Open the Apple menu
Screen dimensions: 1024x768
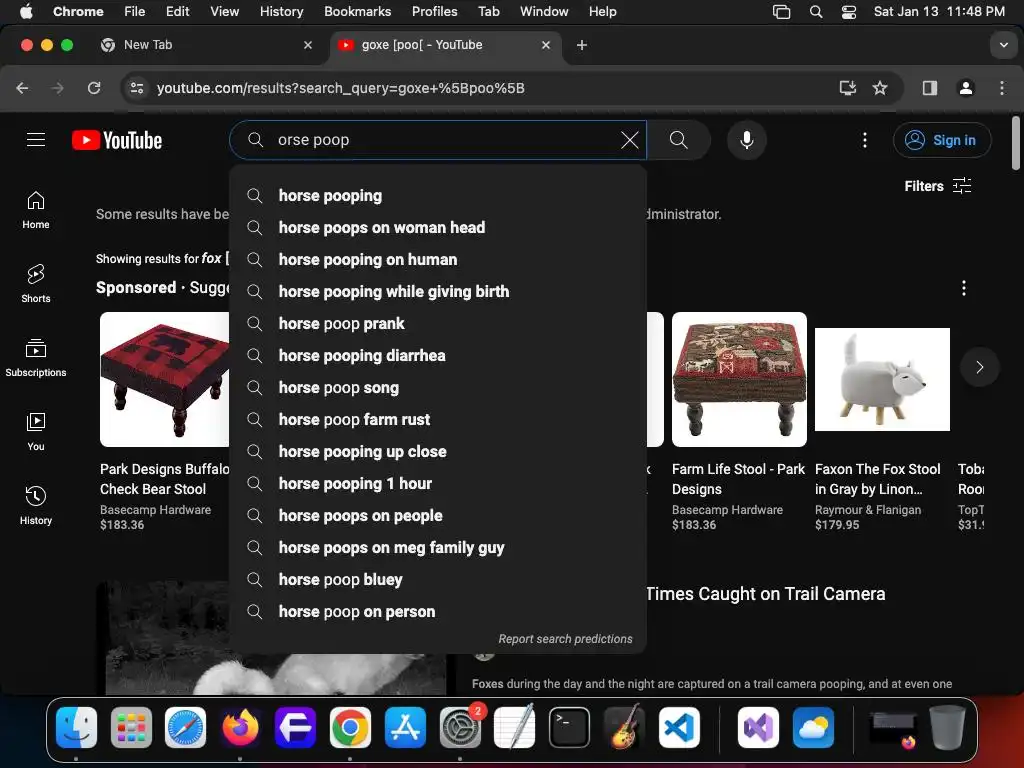click(x=26, y=11)
